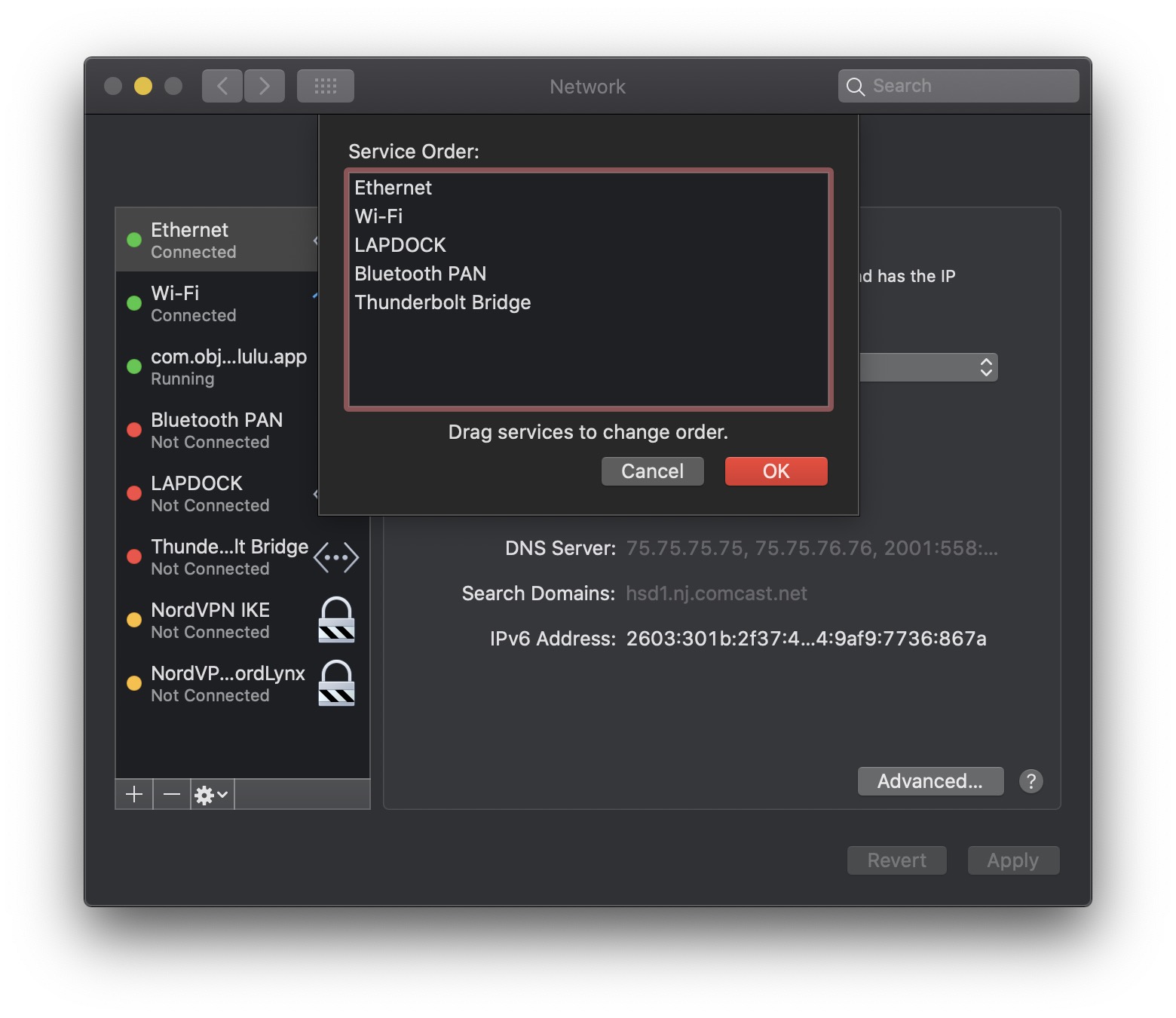Open the Advanced network settings
The width and height of the screenshot is (1176, 1018).
(930, 781)
